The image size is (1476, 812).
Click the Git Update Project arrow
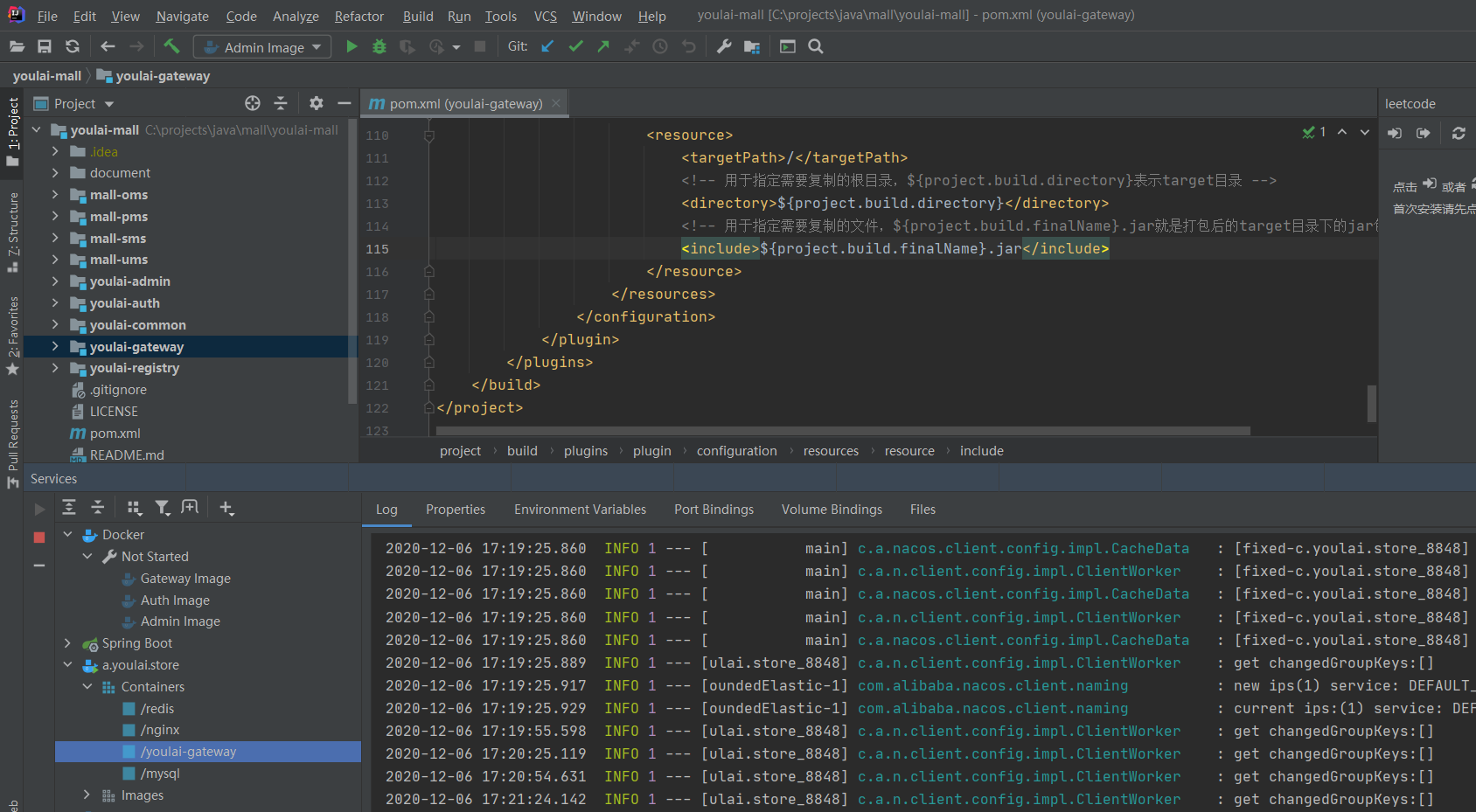(x=547, y=46)
